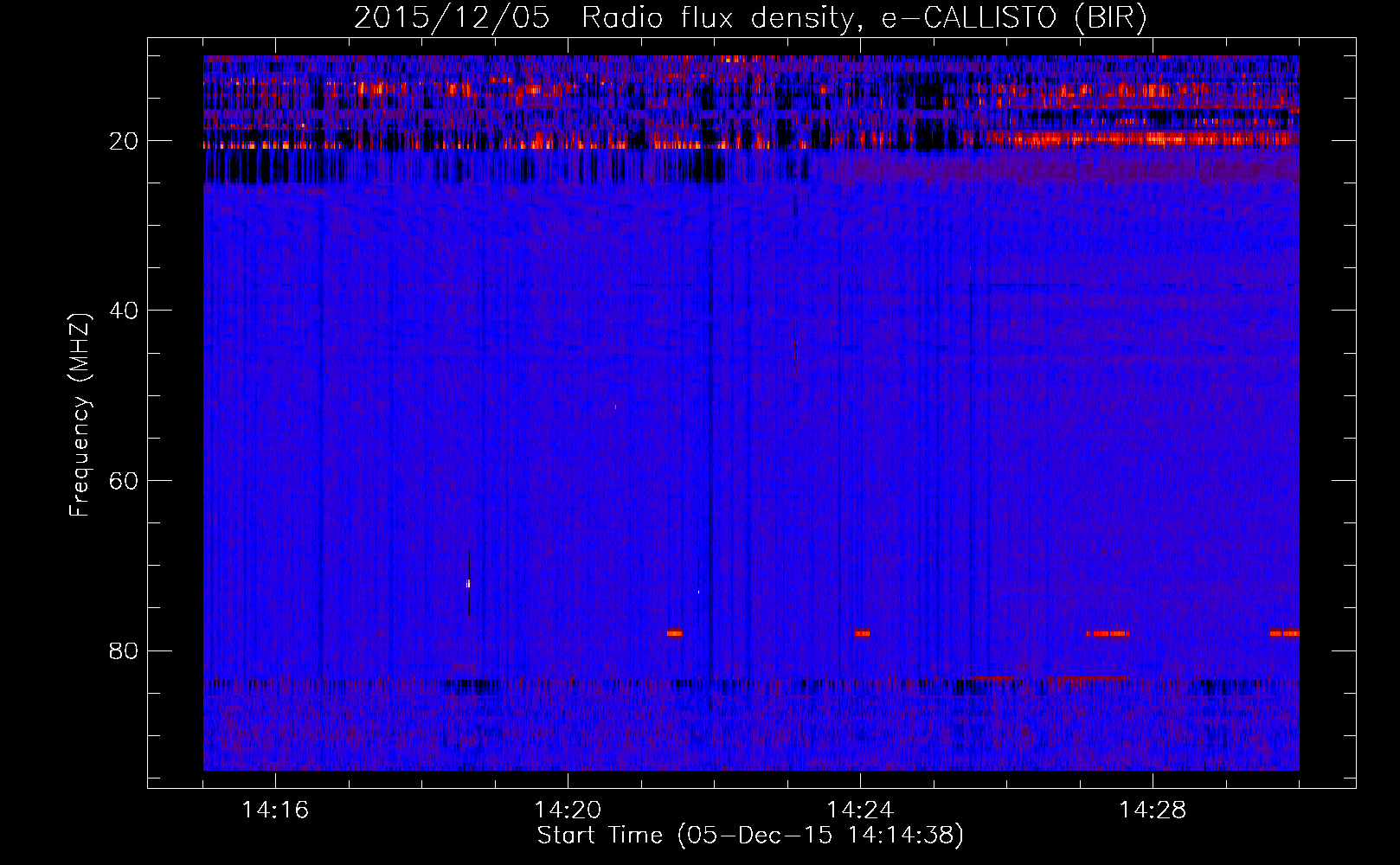Click the 14:28 time tick label

(1153, 811)
